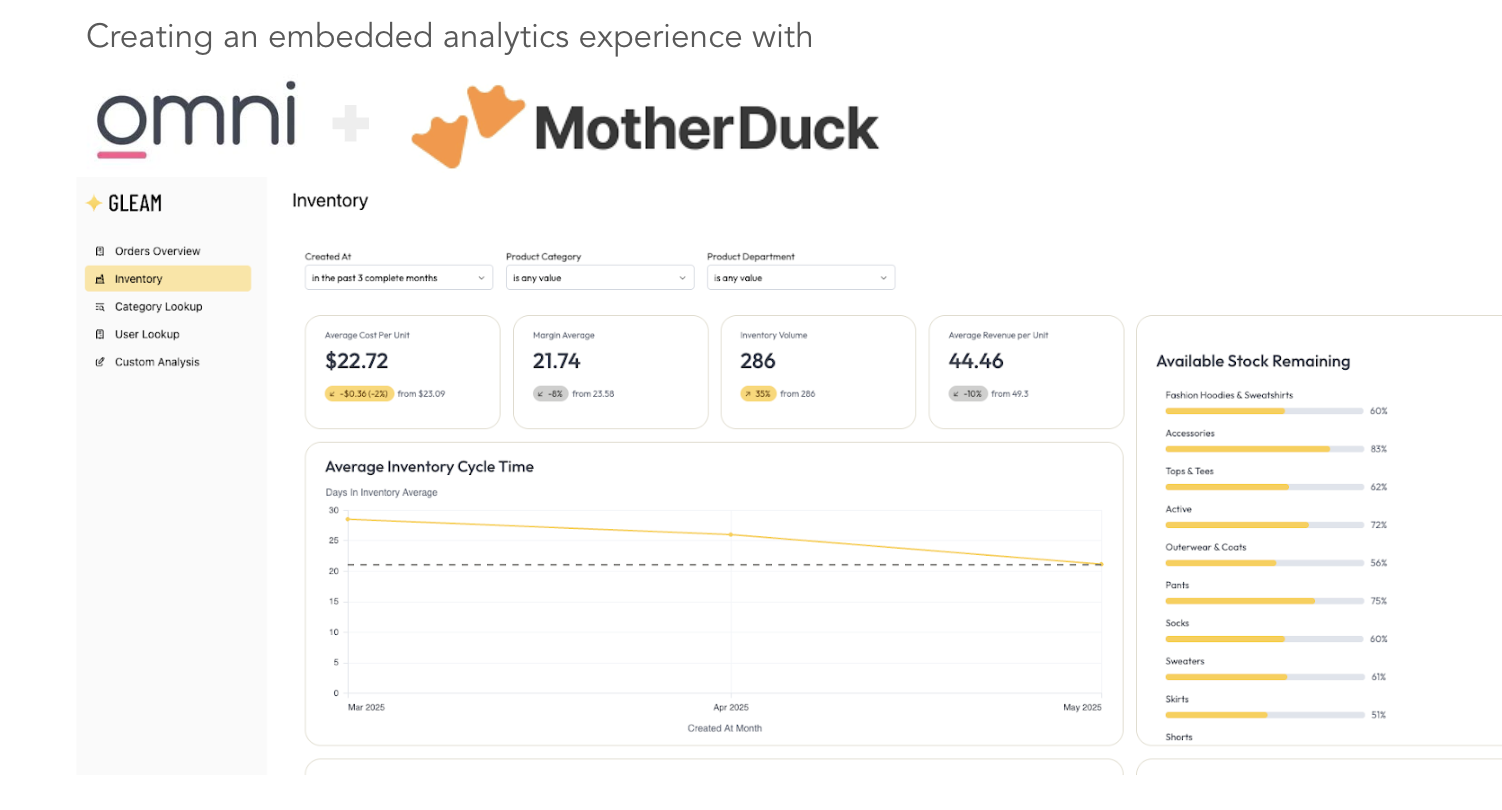
Task: Click the Custom Analysis pencil icon
Action: tap(100, 362)
